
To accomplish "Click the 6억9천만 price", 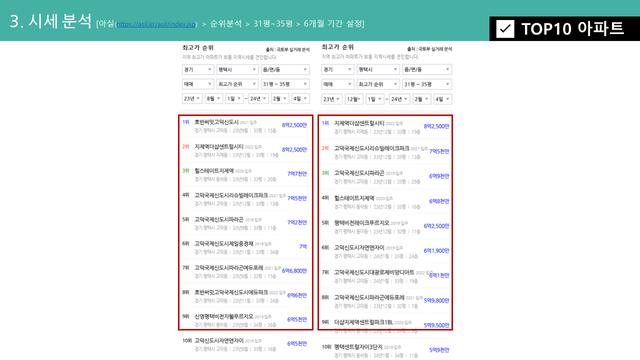I will point(439,176).
